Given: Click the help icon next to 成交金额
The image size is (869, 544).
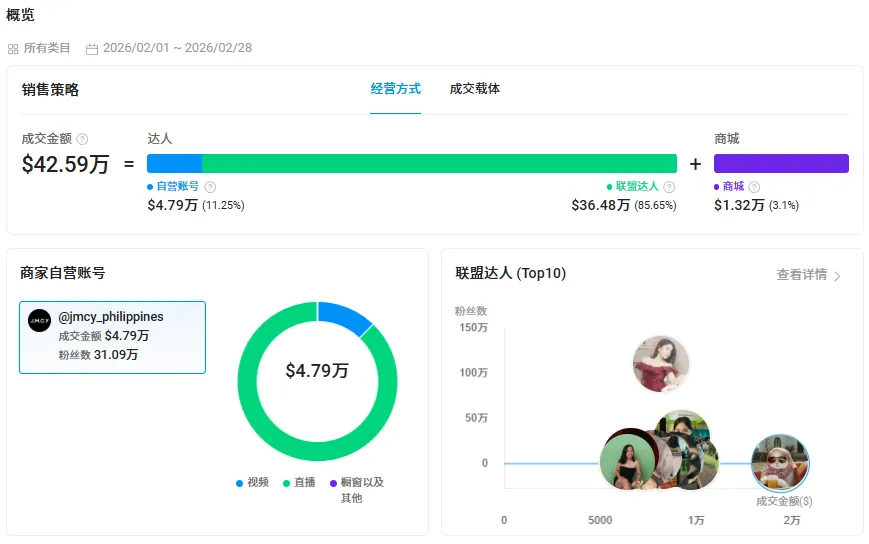Looking at the screenshot, I should click(82, 139).
